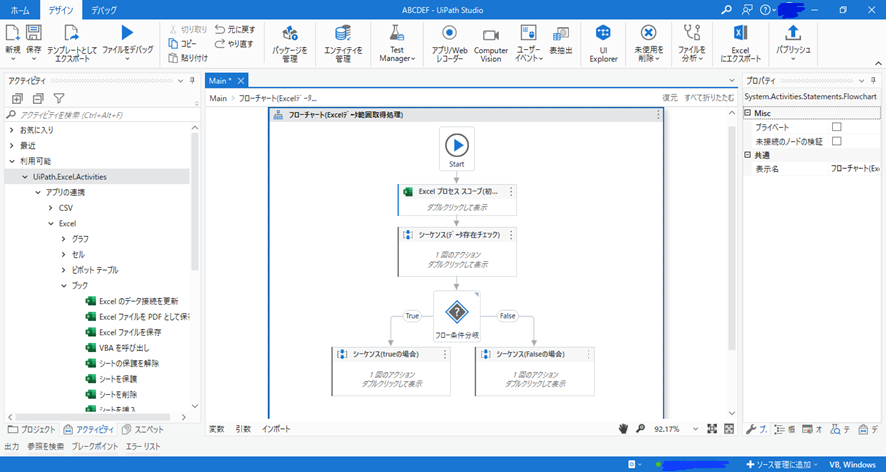Click the ファイルをデバッグ play icon

[127, 34]
